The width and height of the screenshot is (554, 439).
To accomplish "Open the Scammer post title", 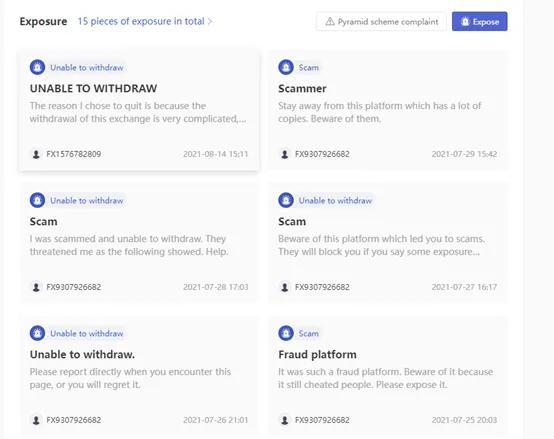I will (302, 88).
